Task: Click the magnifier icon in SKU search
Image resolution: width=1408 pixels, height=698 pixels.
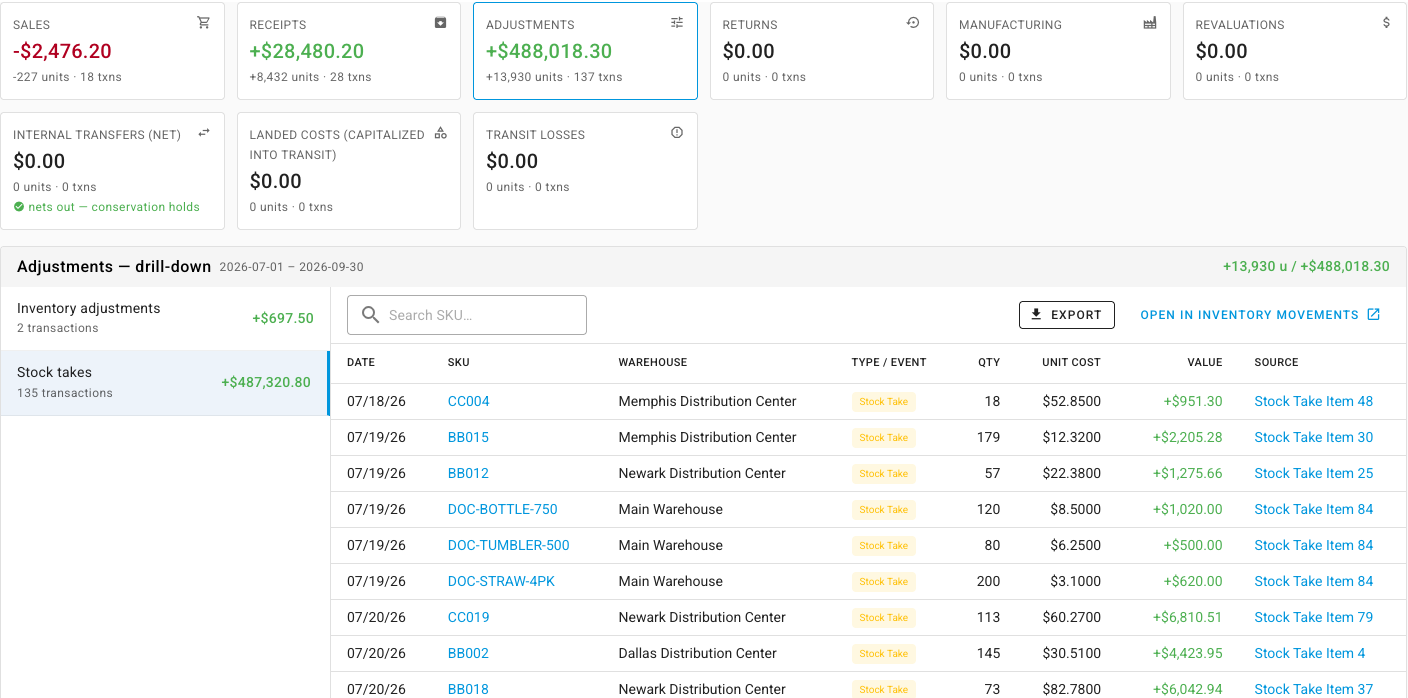Action: pos(370,315)
